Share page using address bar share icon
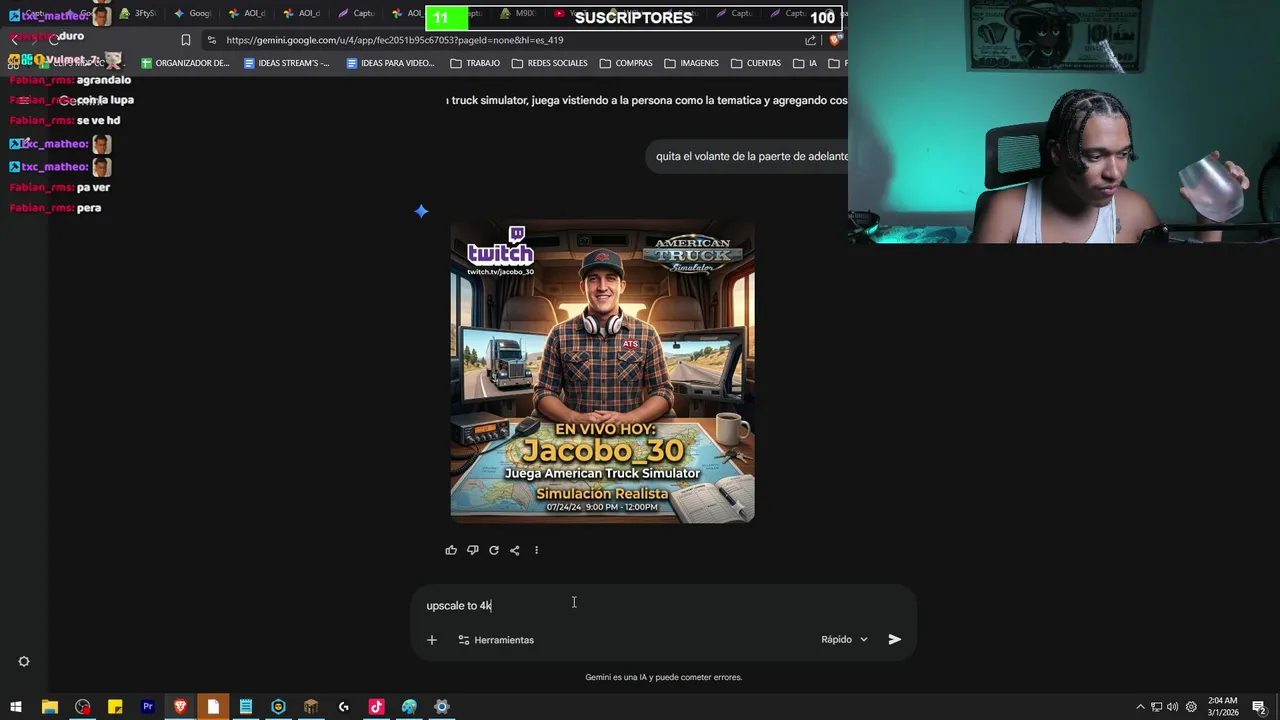This screenshot has width=1280, height=720. [x=810, y=40]
